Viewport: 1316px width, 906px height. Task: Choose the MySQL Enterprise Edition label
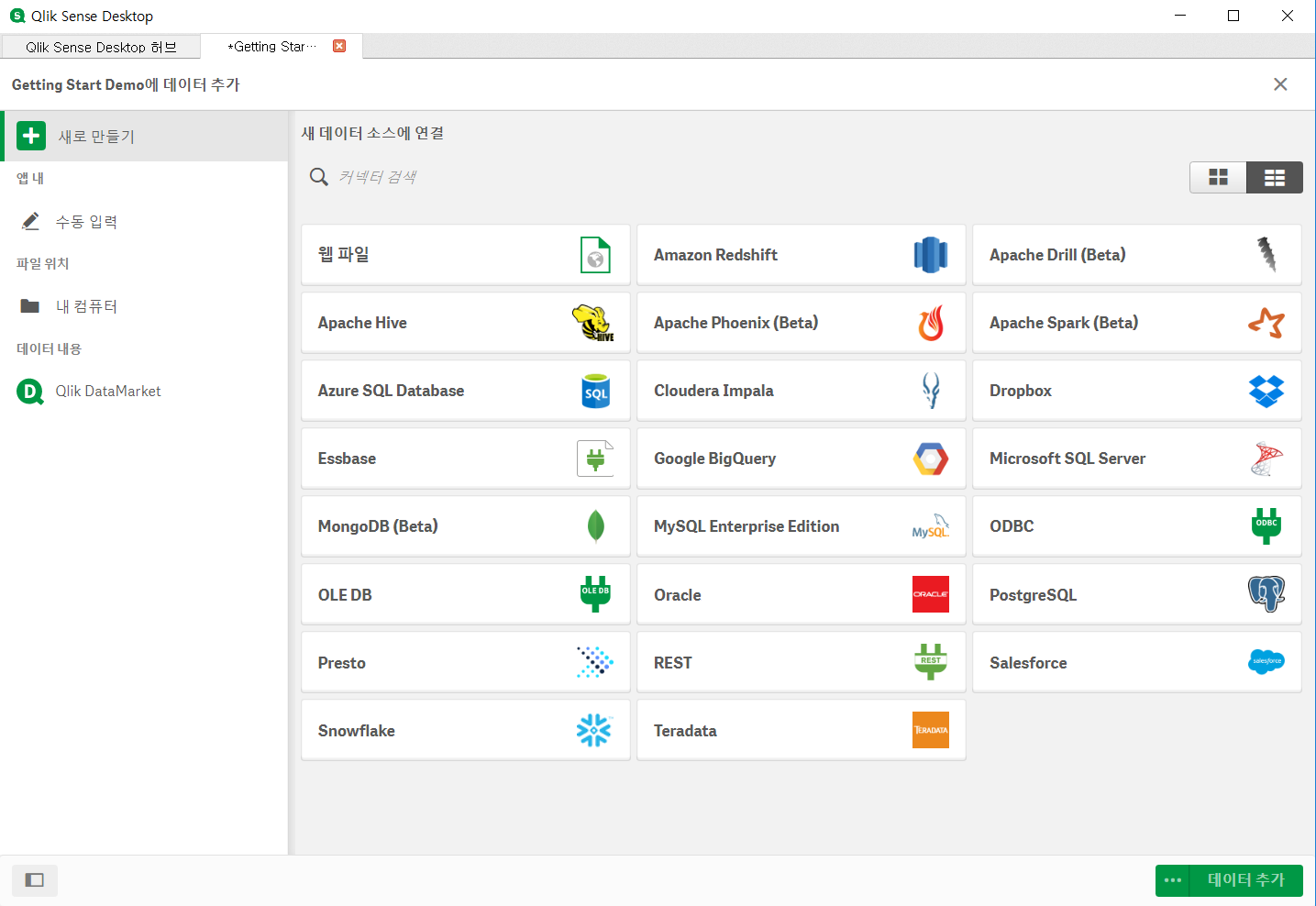pos(746,526)
